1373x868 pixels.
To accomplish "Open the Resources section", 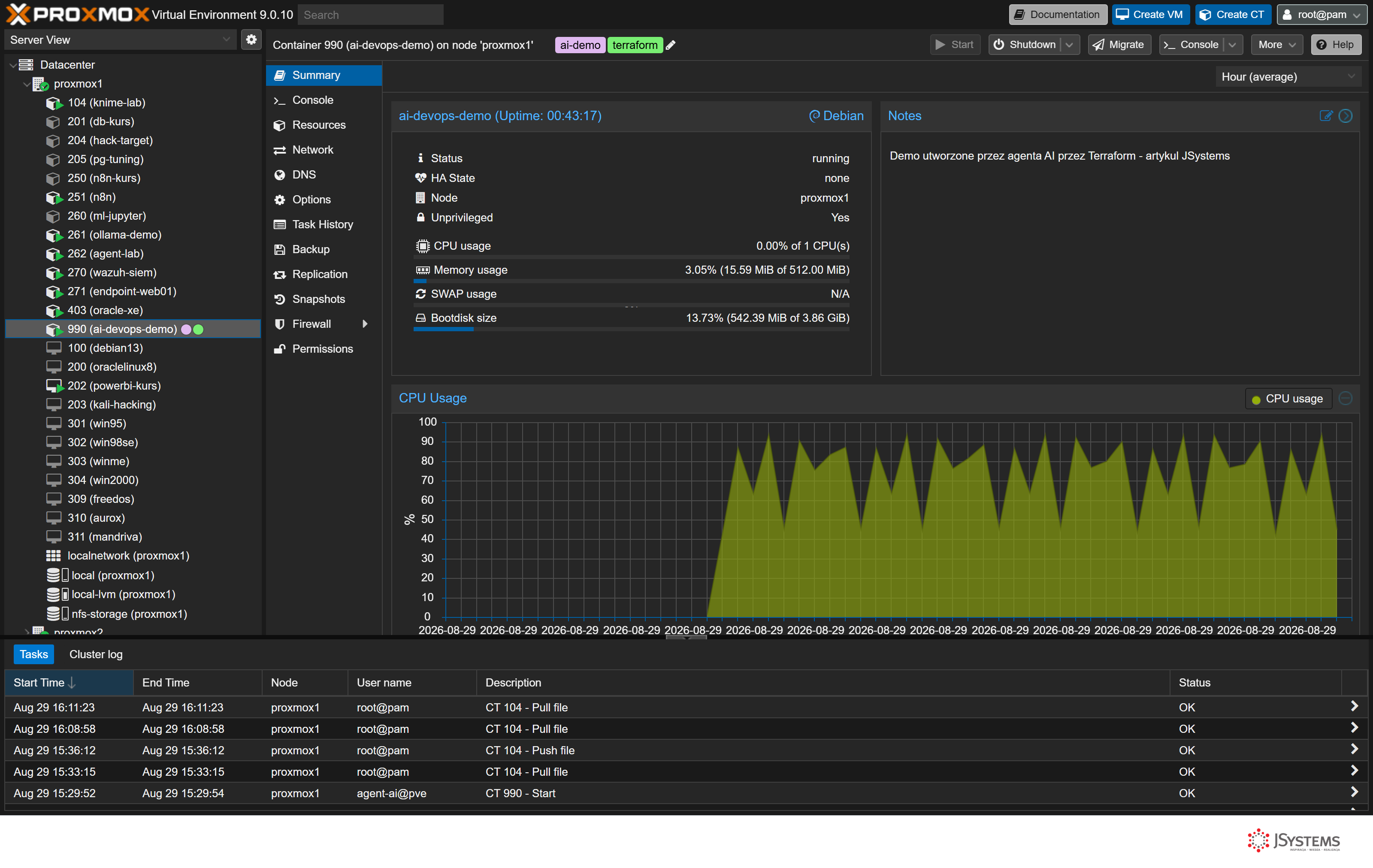I will pyautogui.click(x=323, y=125).
